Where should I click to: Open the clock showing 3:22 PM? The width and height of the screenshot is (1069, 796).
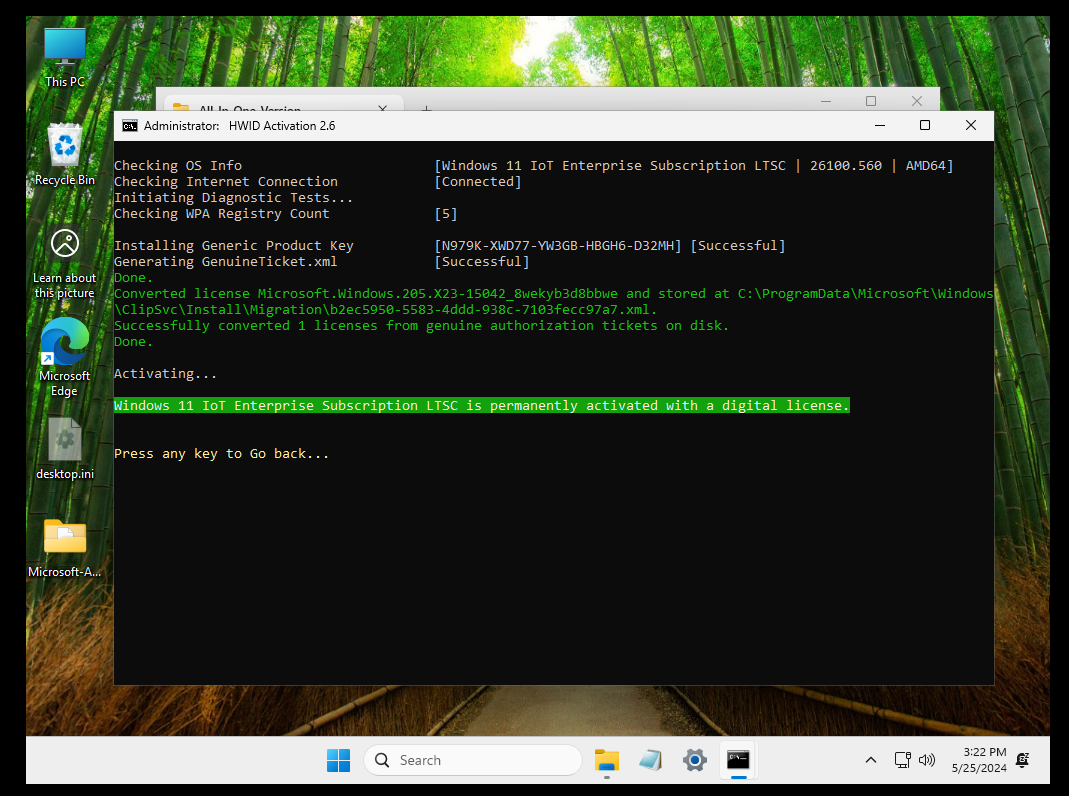pos(979,760)
